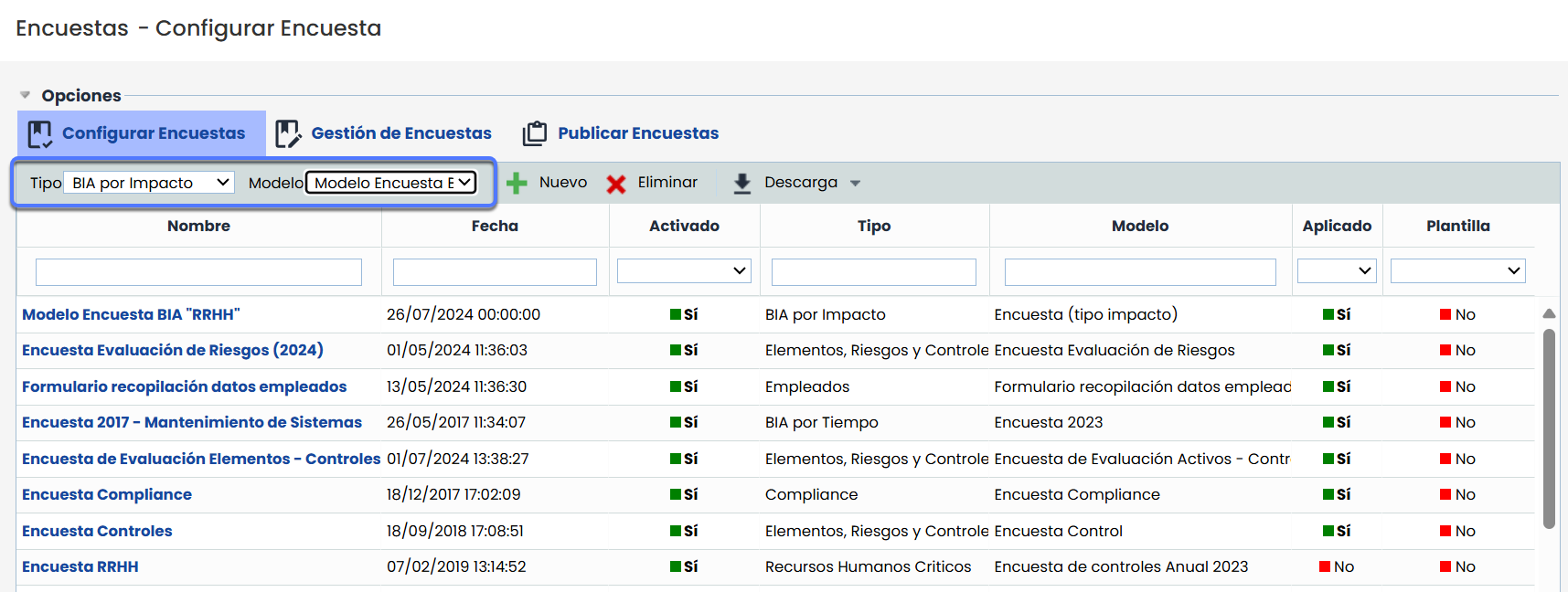This screenshot has height=592, width=1568.
Task: Collapse the Opciones section triangle
Action: tap(26, 95)
